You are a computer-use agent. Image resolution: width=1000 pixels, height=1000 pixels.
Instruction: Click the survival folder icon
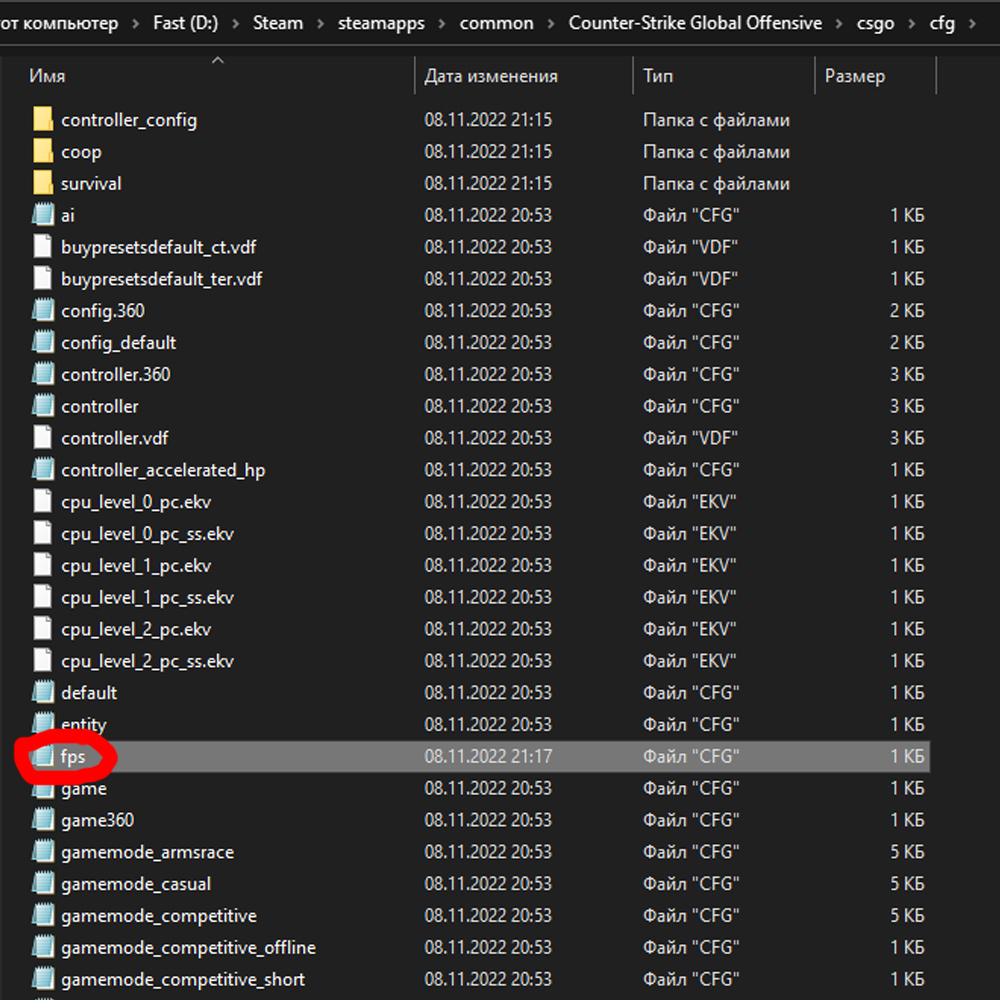pyautogui.click(x=43, y=183)
